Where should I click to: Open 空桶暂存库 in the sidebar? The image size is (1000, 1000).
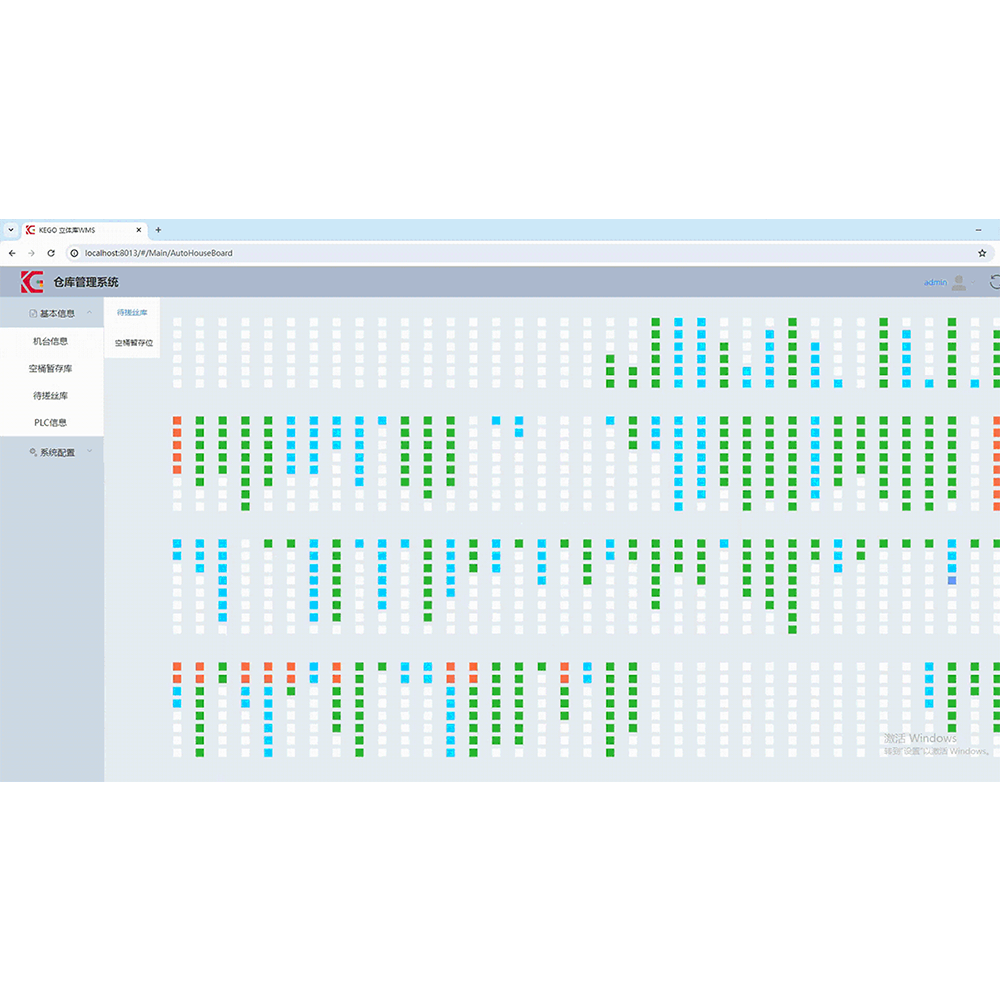coord(51,369)
